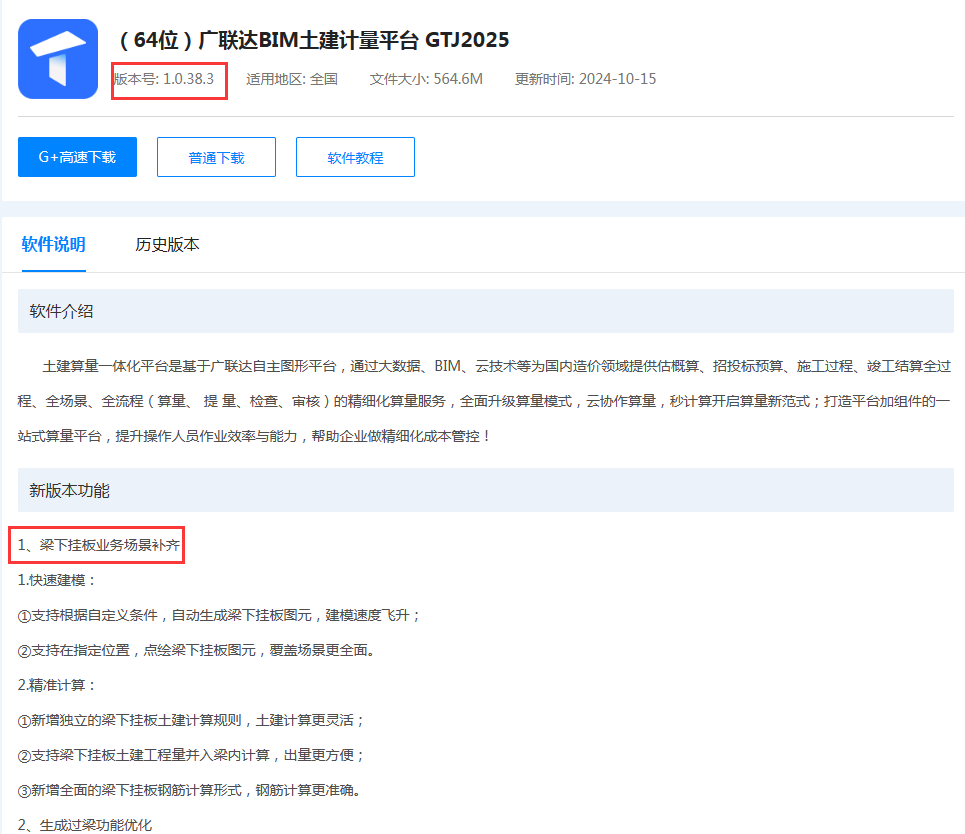
Task: Click the title 广联达BIM土建计量平台 GTJ2025
Action: coord(313,40)
